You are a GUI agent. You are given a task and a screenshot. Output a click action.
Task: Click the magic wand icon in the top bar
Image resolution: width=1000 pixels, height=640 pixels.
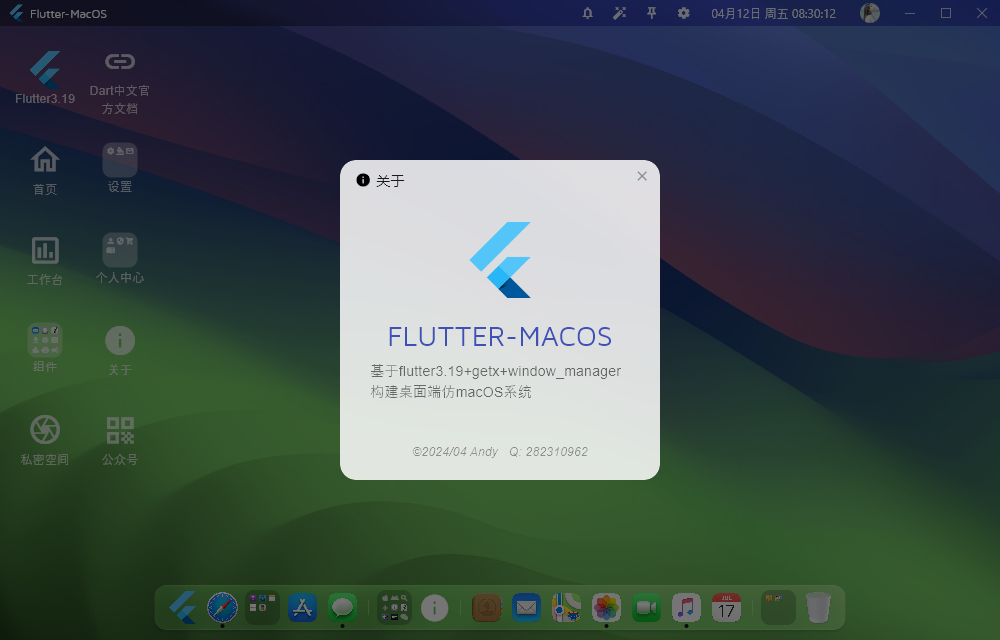[x=620, y=13]
